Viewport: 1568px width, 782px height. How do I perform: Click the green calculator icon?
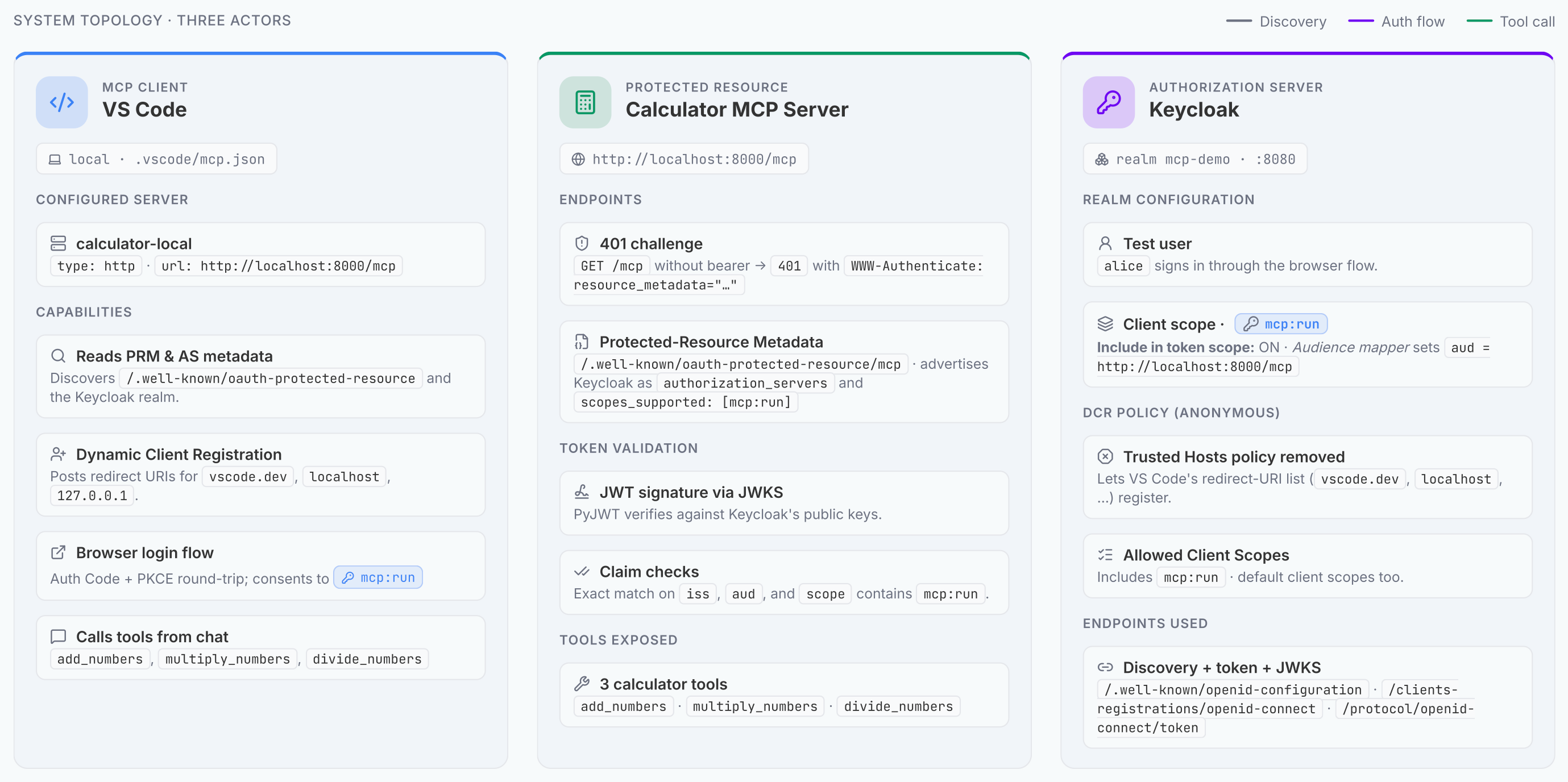(585, 102)
